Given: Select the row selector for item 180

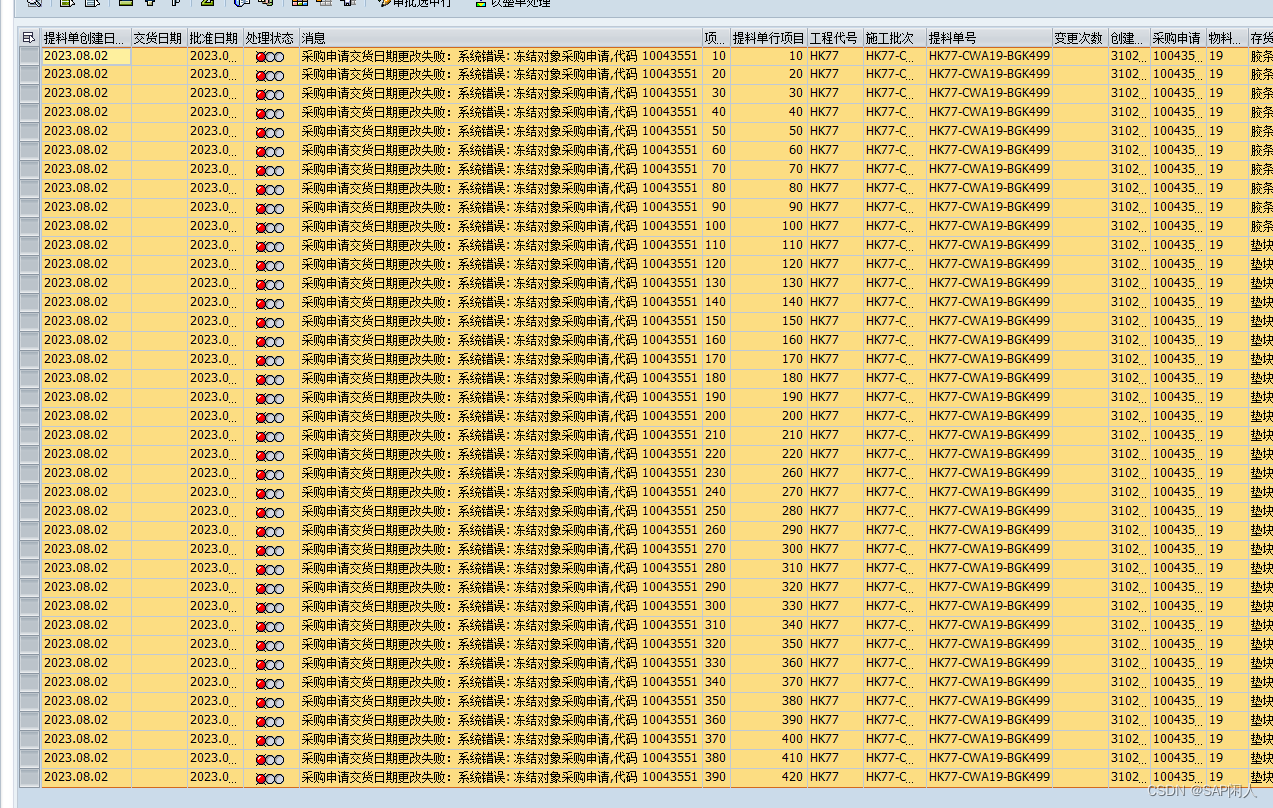Looking at the screenshot, I should [29, 378].
